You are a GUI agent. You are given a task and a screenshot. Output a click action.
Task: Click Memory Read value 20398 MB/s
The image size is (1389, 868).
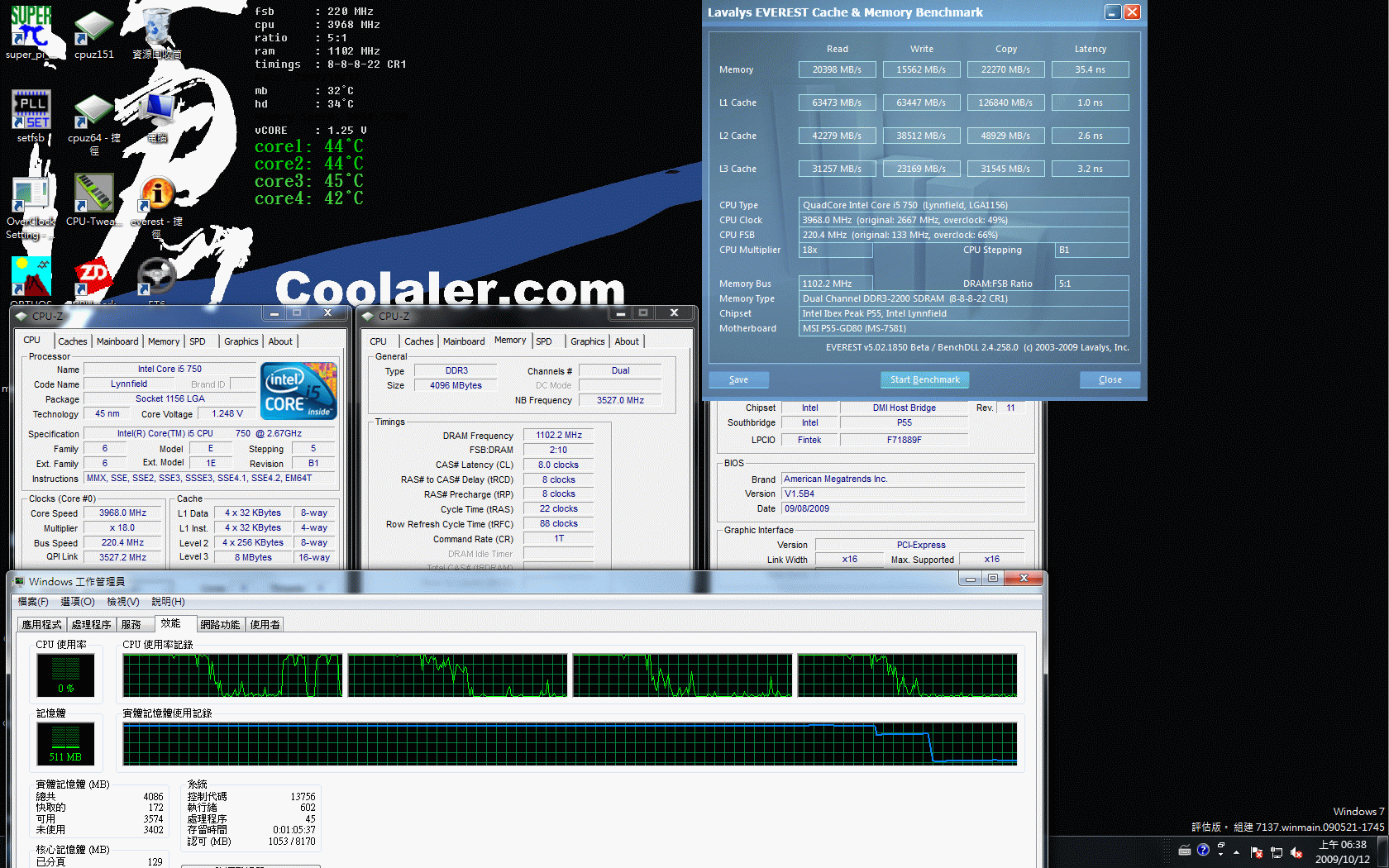837,70
